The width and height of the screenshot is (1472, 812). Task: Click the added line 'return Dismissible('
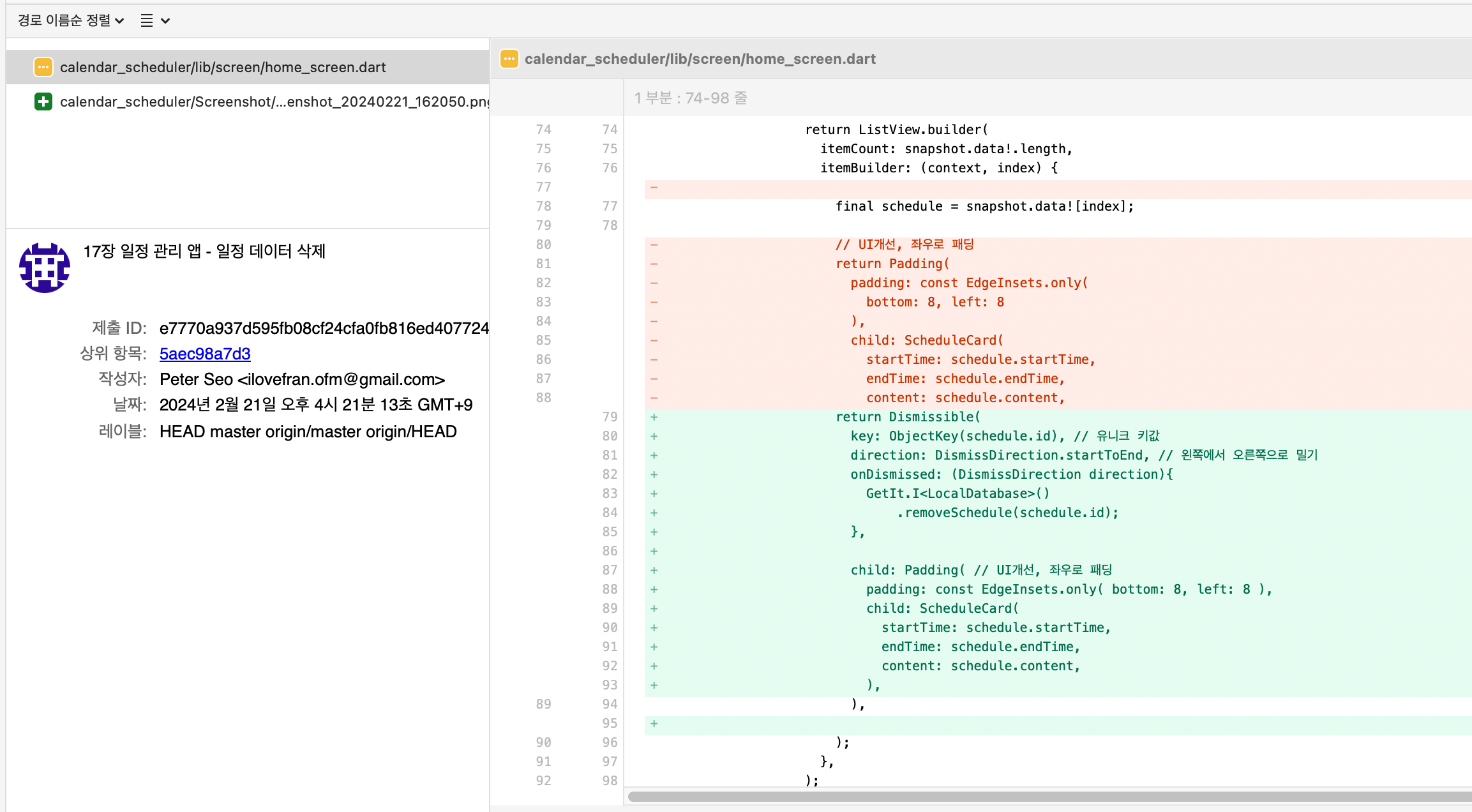pos(908,417)
